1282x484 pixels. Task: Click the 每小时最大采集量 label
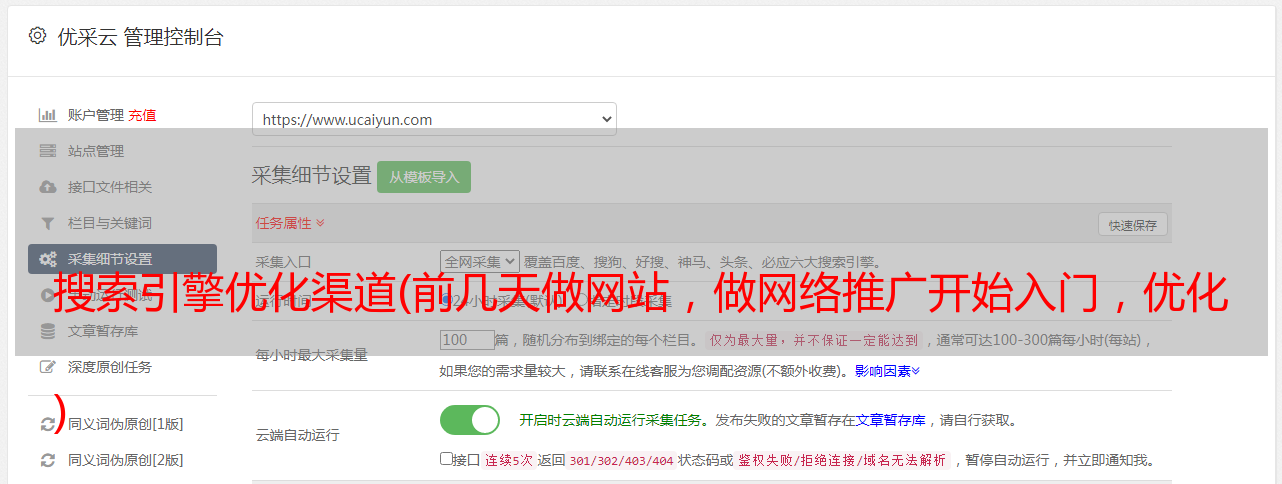click(312, 355)
